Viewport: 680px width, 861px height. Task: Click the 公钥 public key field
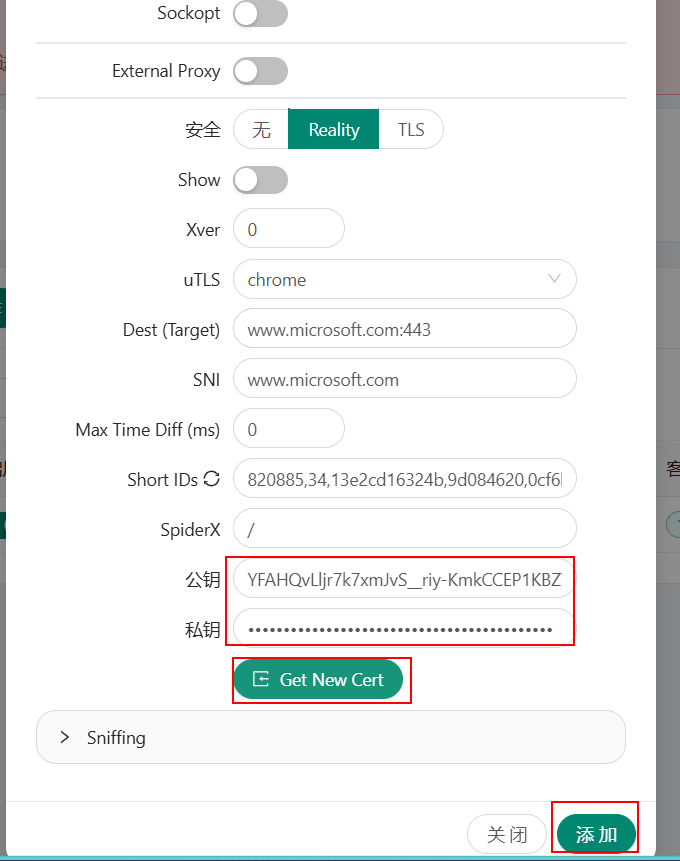[404, 579]
